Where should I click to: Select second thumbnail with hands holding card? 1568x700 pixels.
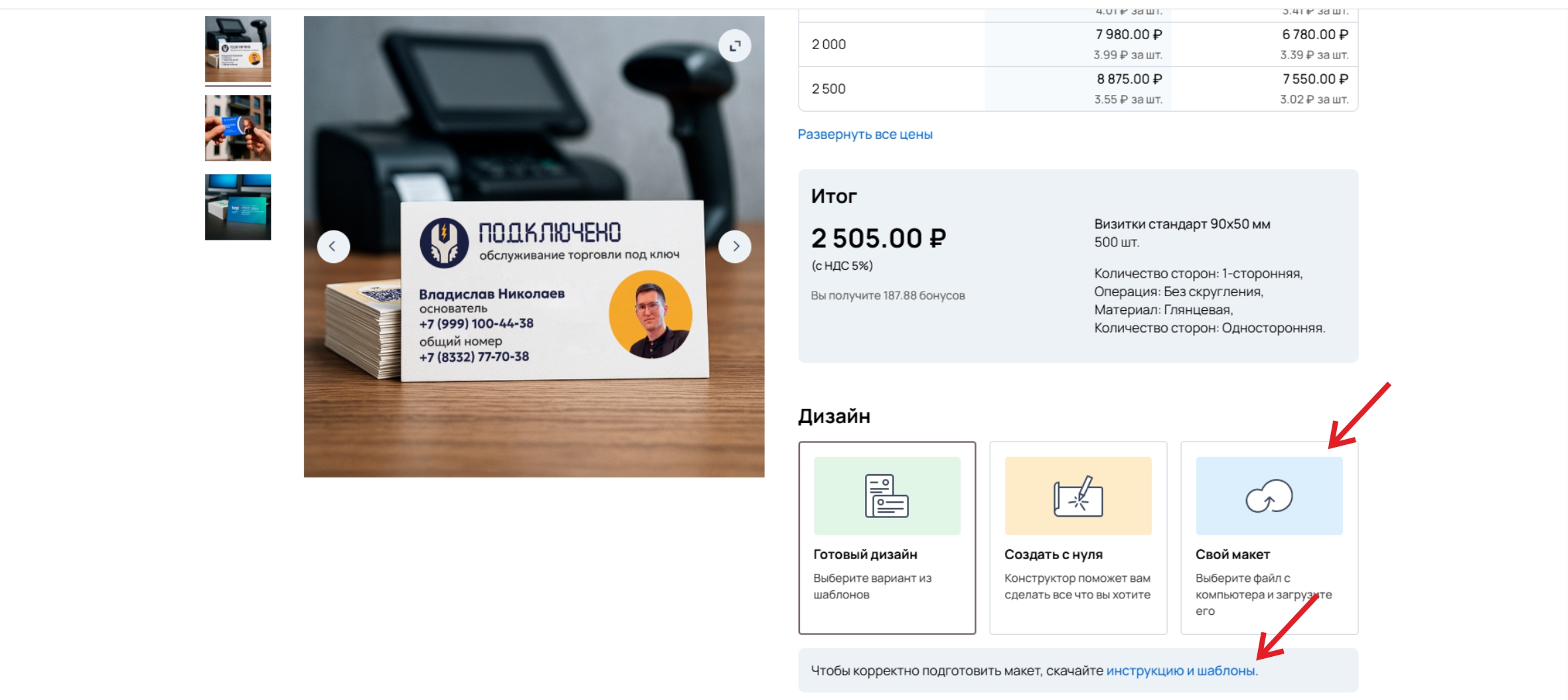[x=238, y=128]
